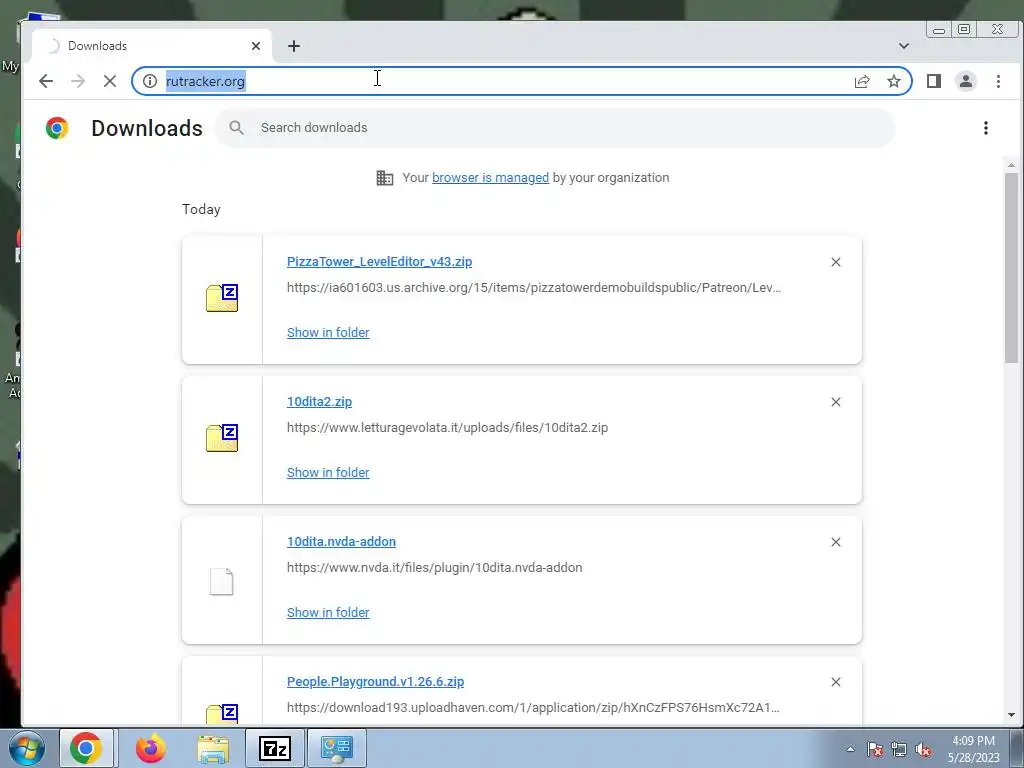
Task: Remove PizzaTower_LevelEditor_v43.zip from list
Action: click(x=835, y=262)
